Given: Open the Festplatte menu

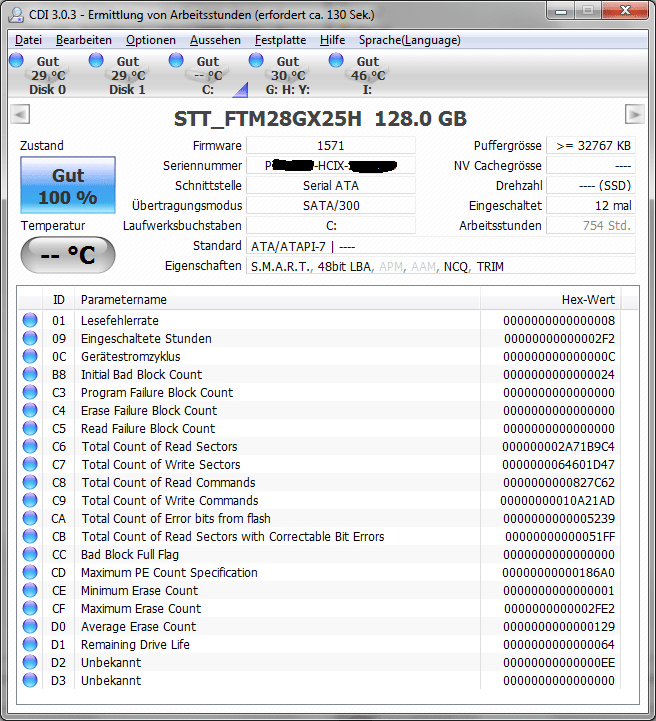Looking at the screenshot, I should [x=280, y=40].
